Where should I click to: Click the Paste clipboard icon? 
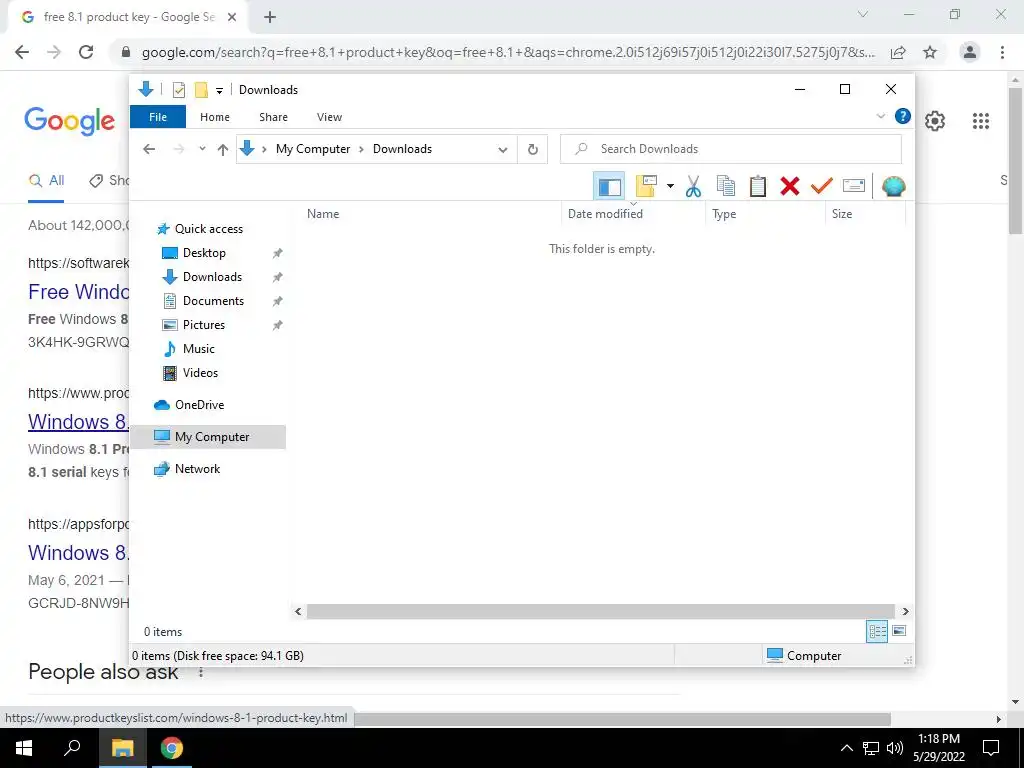(758, 187)
